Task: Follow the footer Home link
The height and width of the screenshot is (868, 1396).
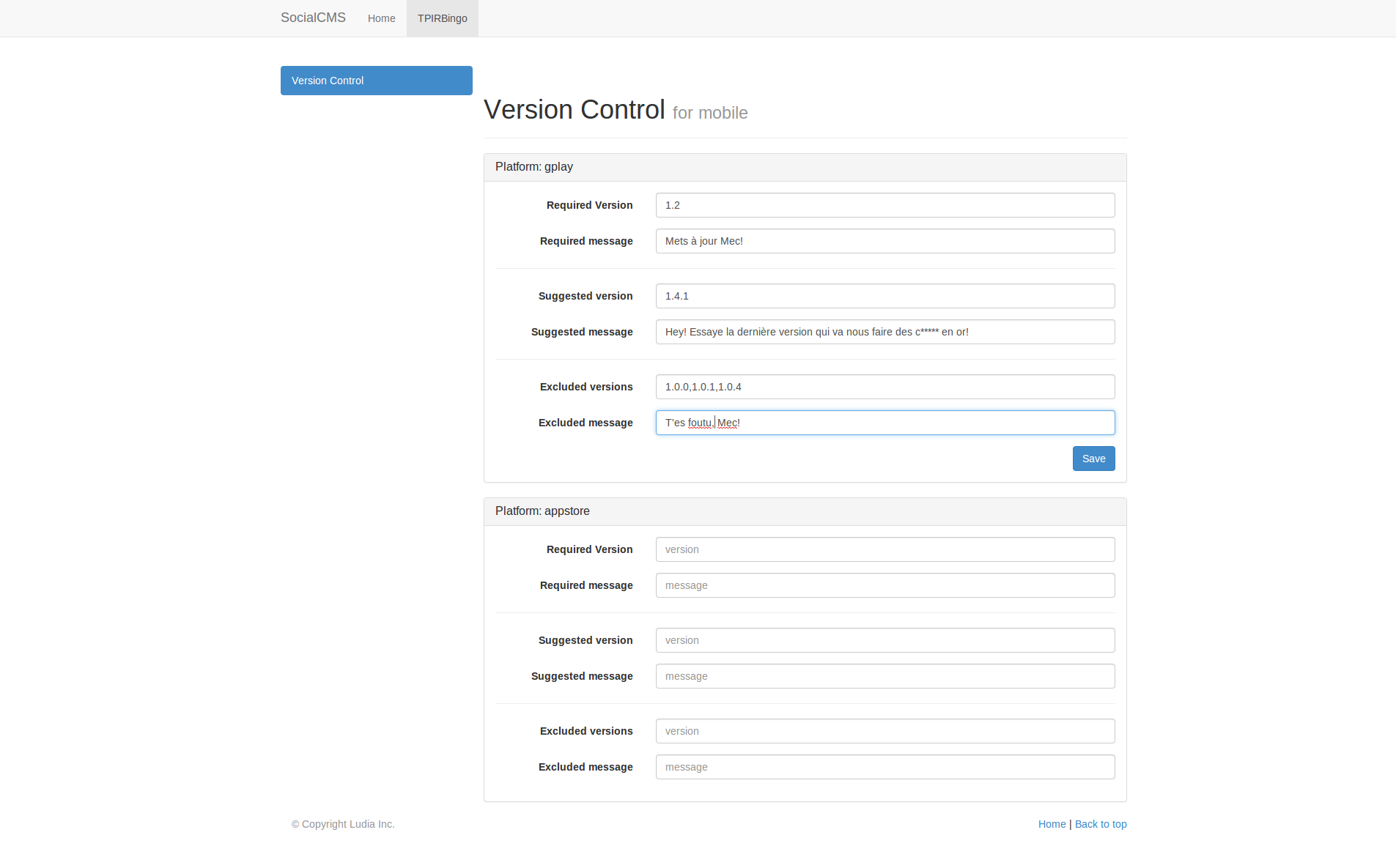Action: (1052, 824)
